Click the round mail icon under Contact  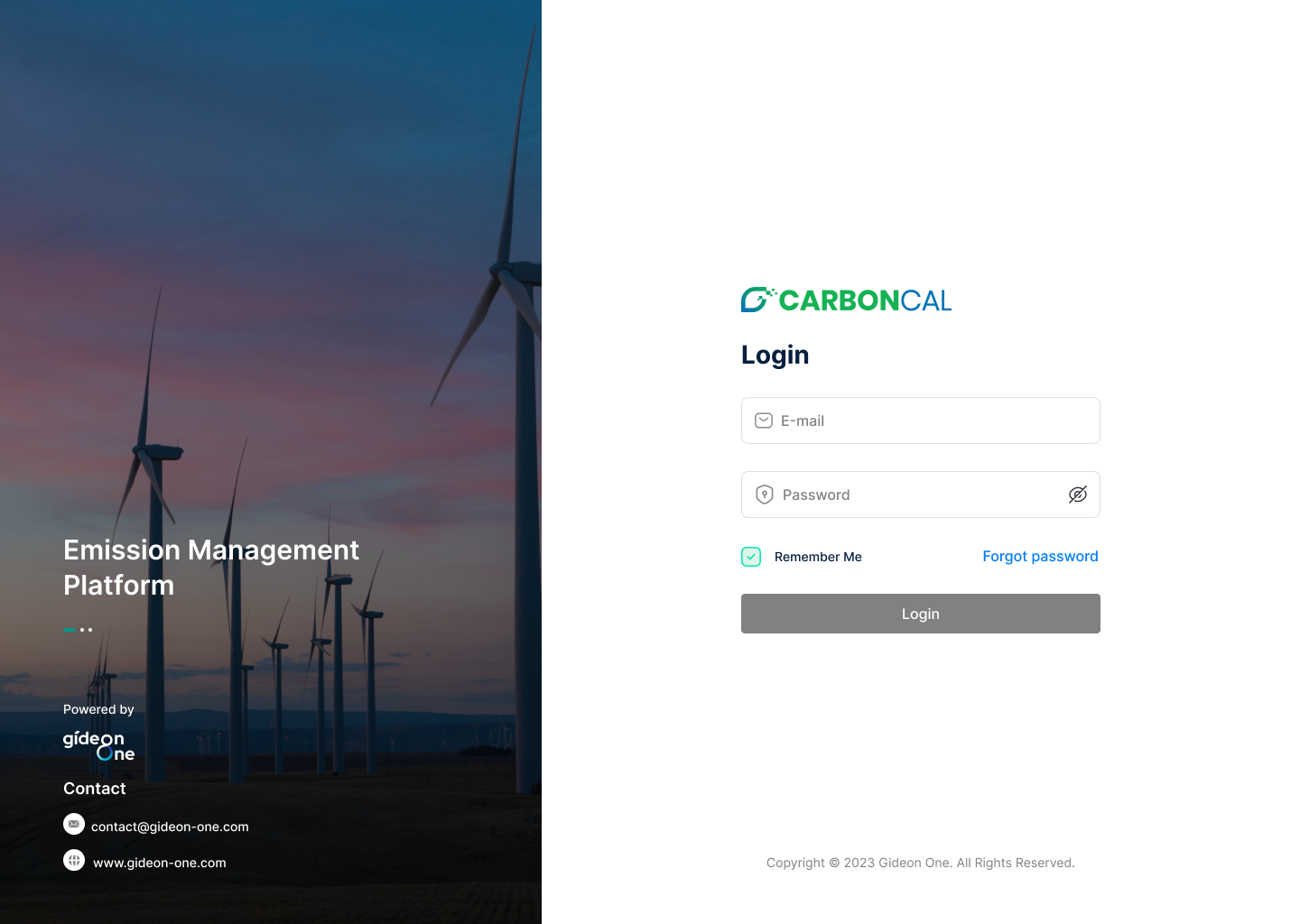pyautogui.click(x=74, y=825)
